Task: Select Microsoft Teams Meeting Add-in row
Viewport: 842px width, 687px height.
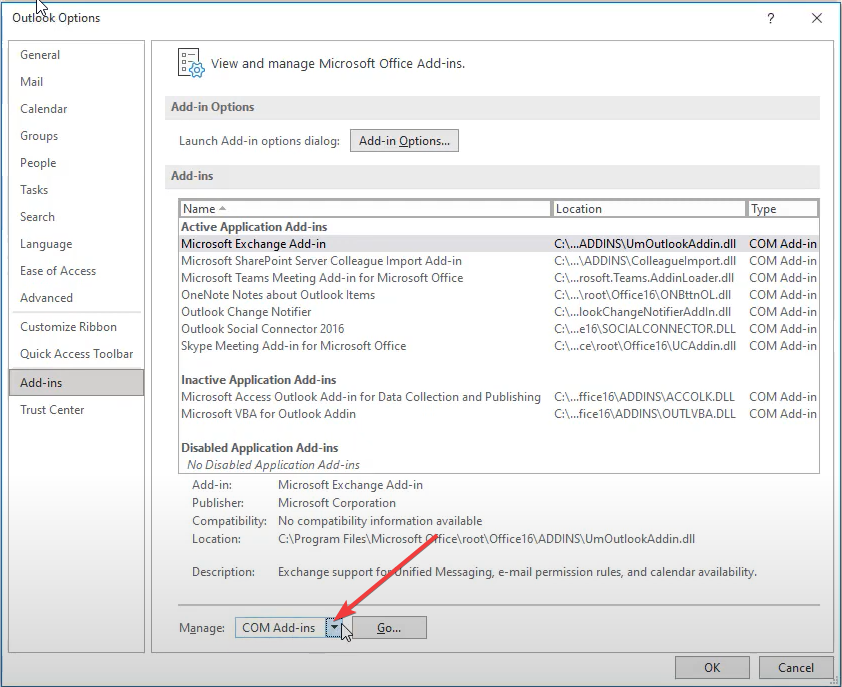Action: (499, 278)
